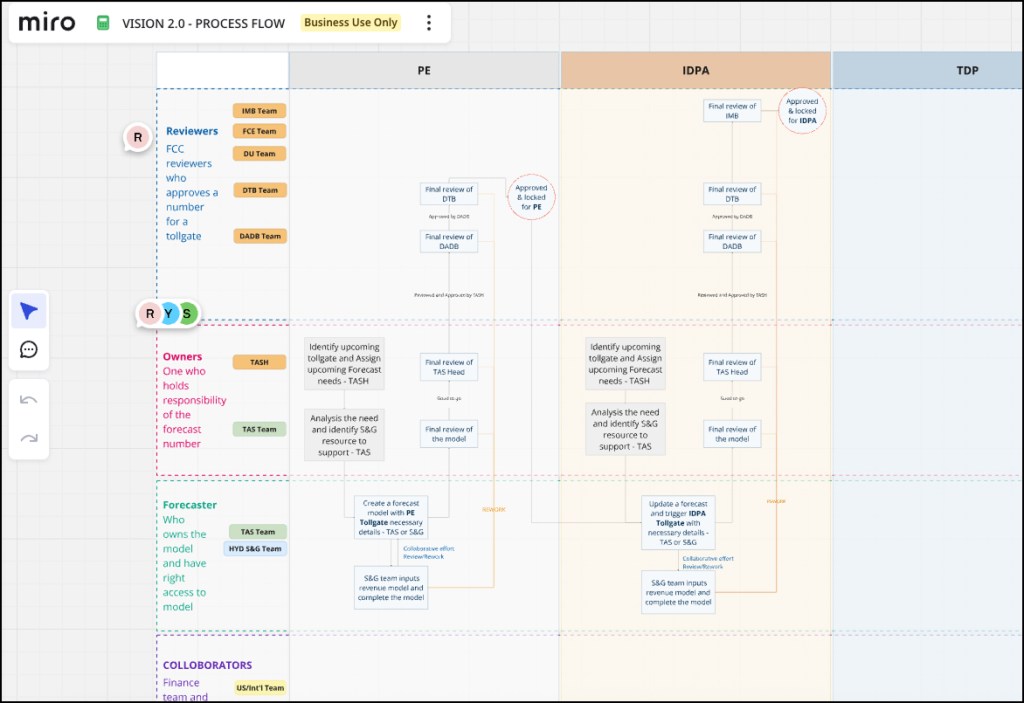
Task: Click the Approved & locked for PE circle
Action: tap(531, 197)
